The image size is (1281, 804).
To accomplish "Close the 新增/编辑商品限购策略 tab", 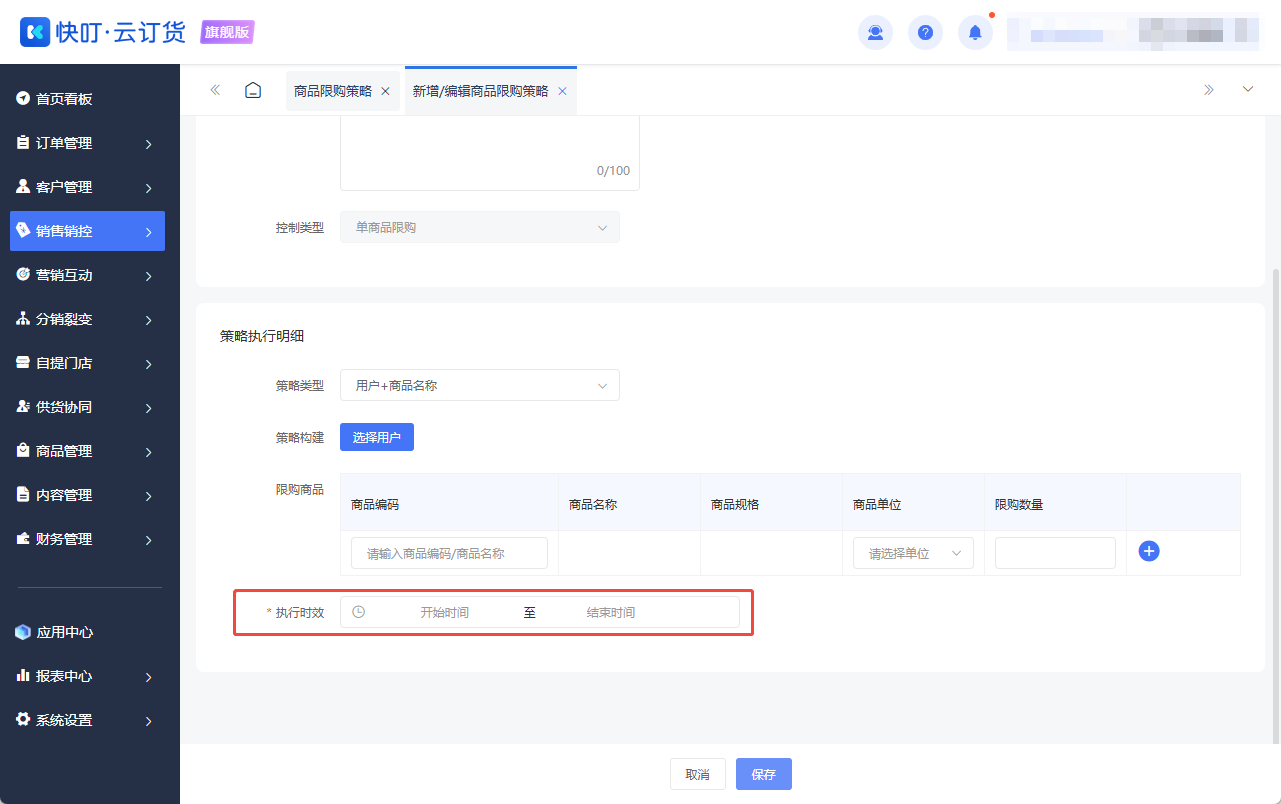I will [562, 91].
